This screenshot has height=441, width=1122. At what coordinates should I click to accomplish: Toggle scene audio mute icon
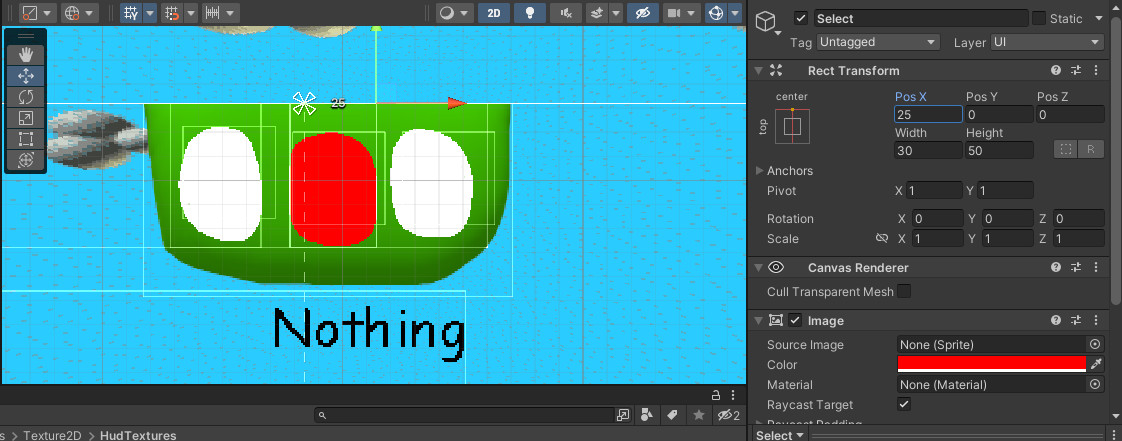566,13
